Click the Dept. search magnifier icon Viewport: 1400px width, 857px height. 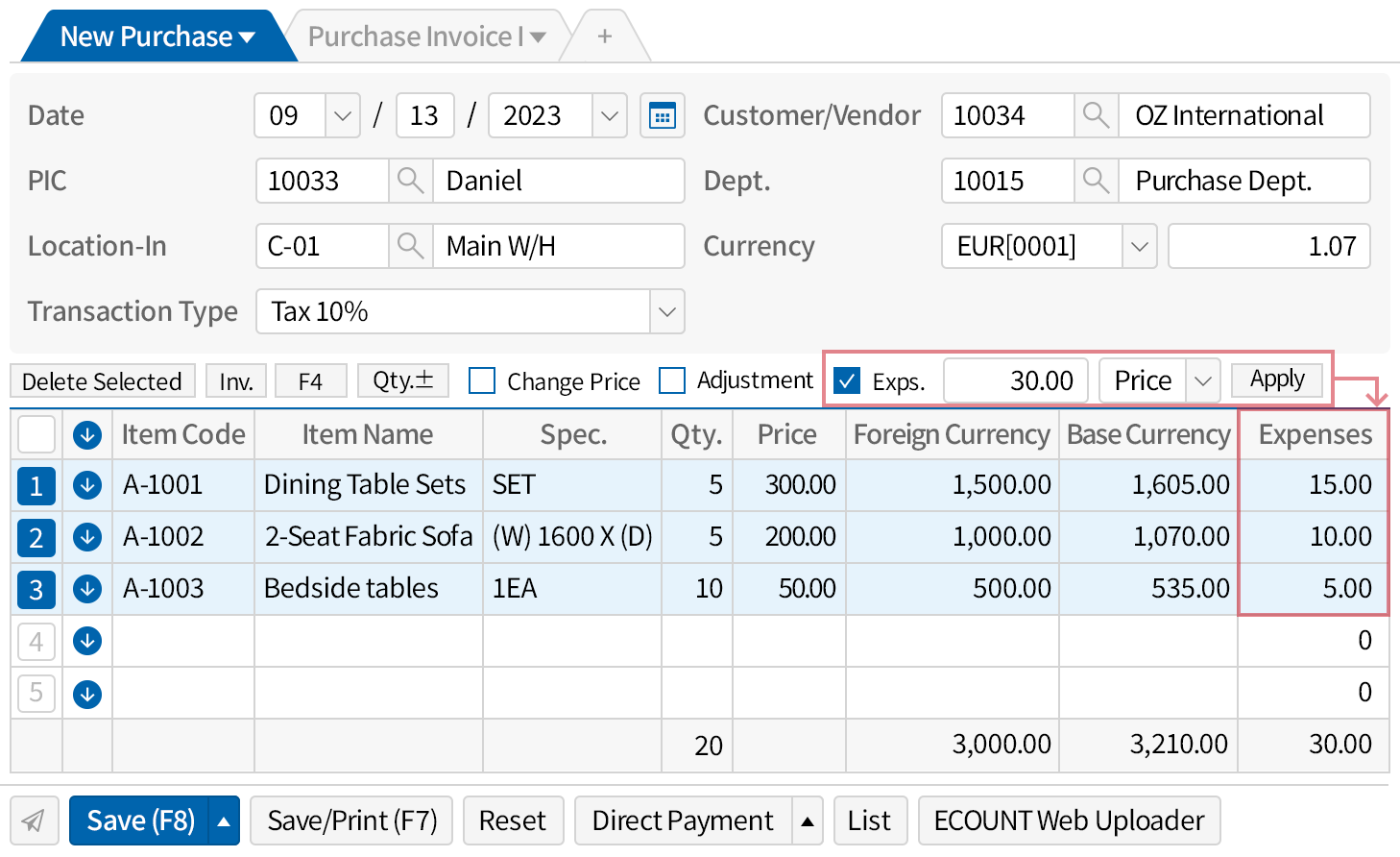tap(1096, 182)
